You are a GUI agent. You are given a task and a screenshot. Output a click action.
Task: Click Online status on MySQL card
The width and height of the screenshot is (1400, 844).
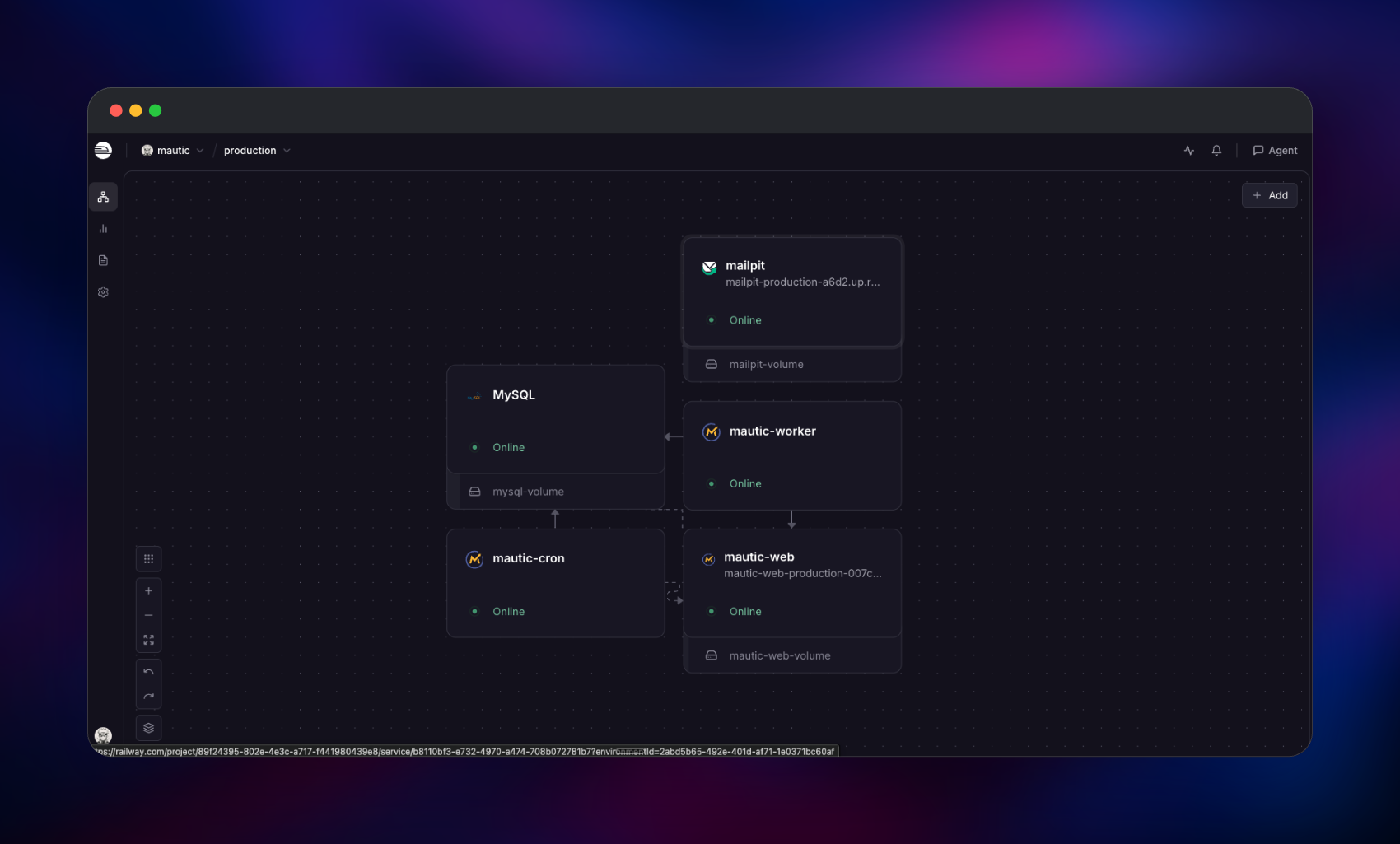pos(509,447)
